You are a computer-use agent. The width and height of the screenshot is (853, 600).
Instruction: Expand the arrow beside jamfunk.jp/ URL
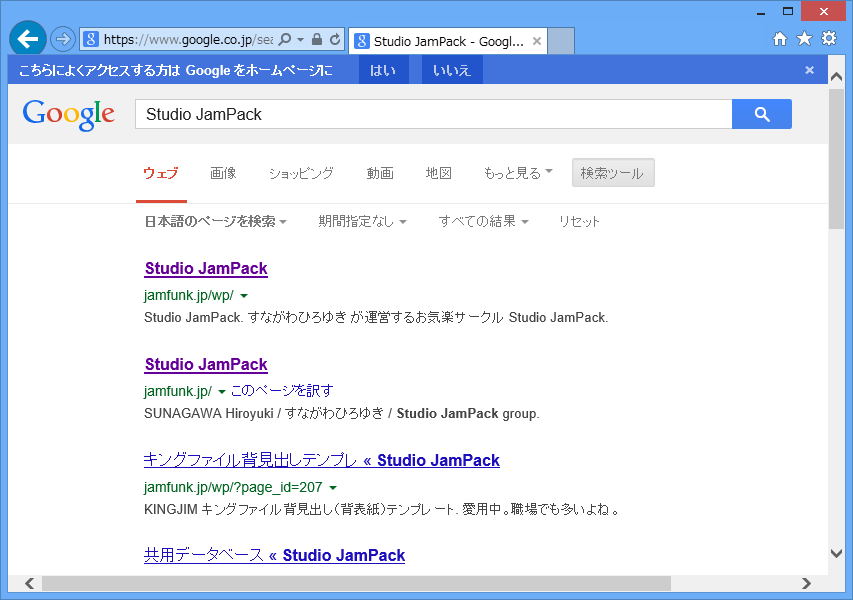point(222,392)
